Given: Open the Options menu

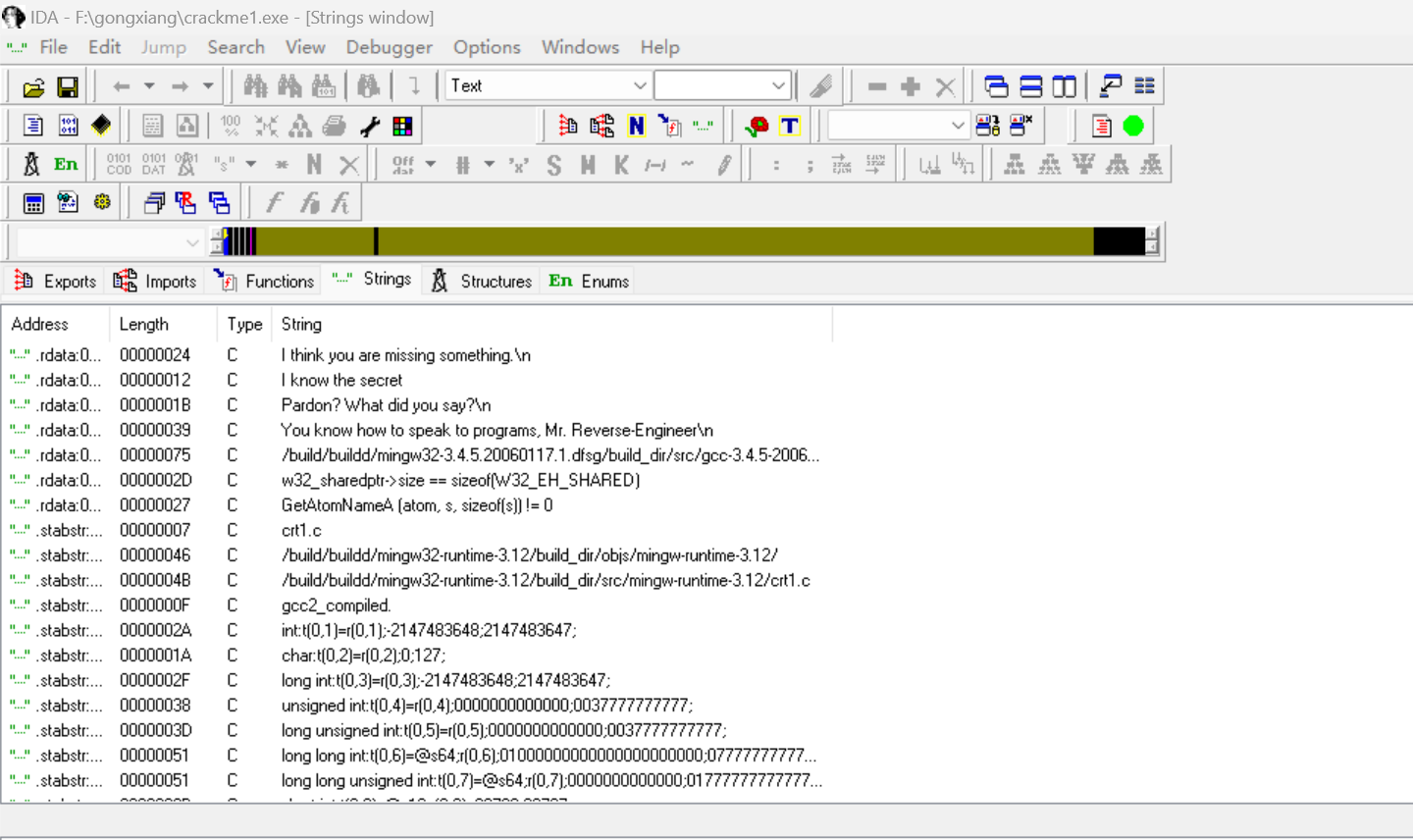Looking at the screenshot, I should 487,47.
